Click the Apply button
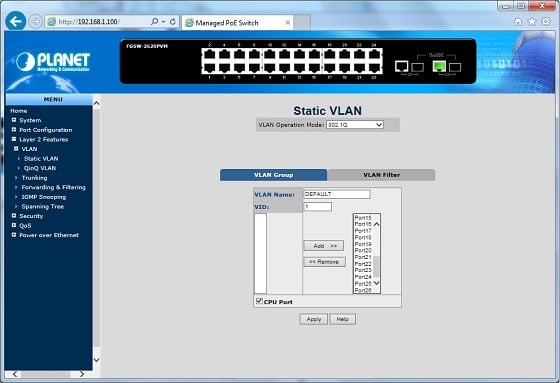The height and width of the screenshot is (383, 560). point(314,319)
